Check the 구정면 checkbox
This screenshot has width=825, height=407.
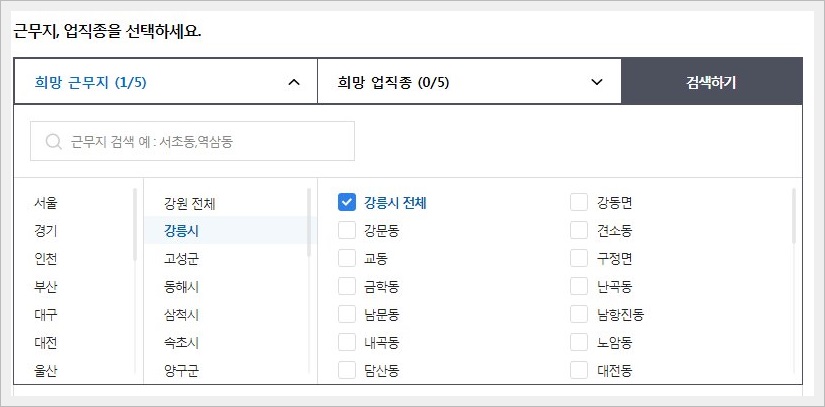click(579, 259)
